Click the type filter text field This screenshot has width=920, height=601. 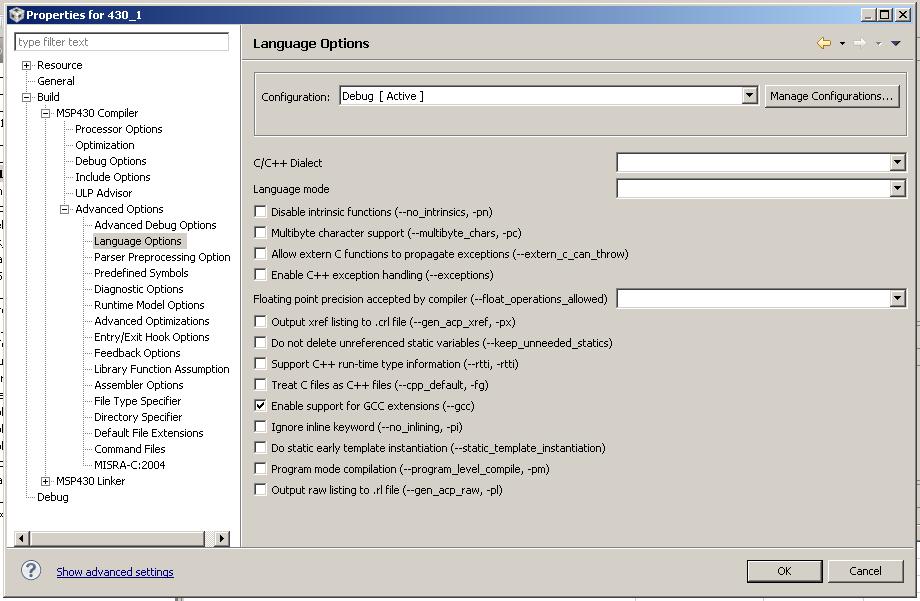click(121, 42)
